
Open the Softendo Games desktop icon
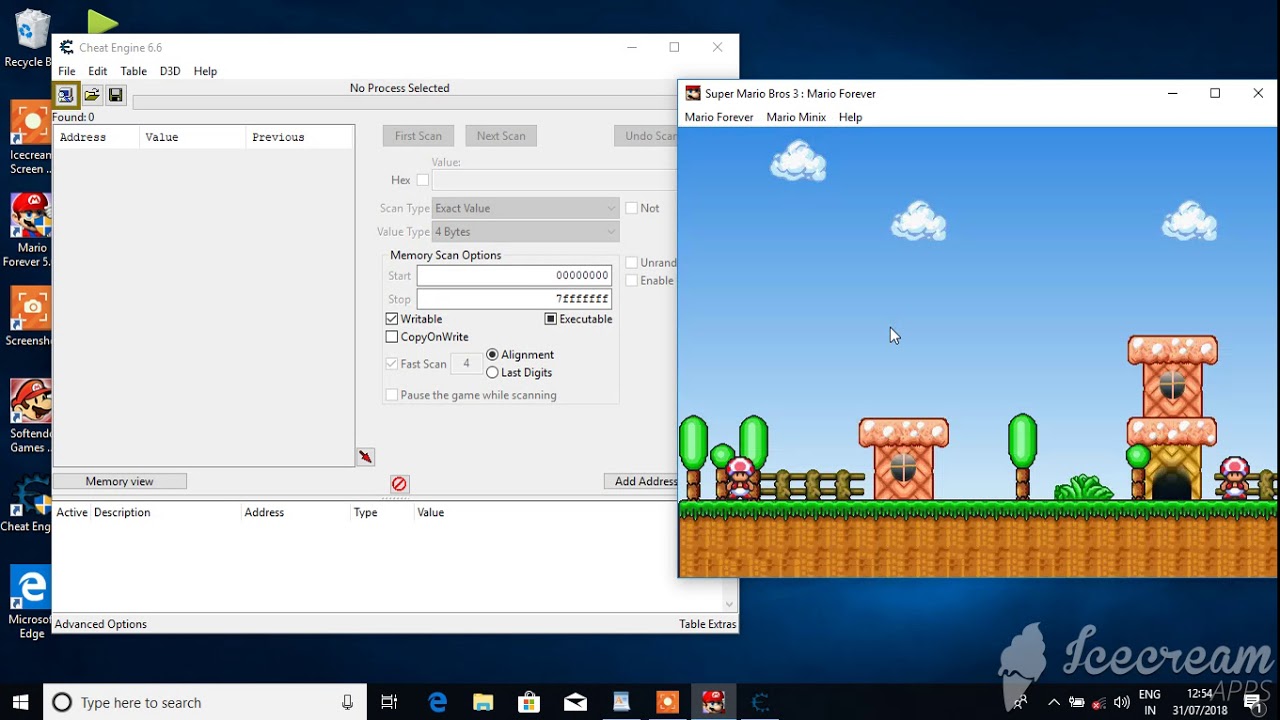tap(30, 417)
